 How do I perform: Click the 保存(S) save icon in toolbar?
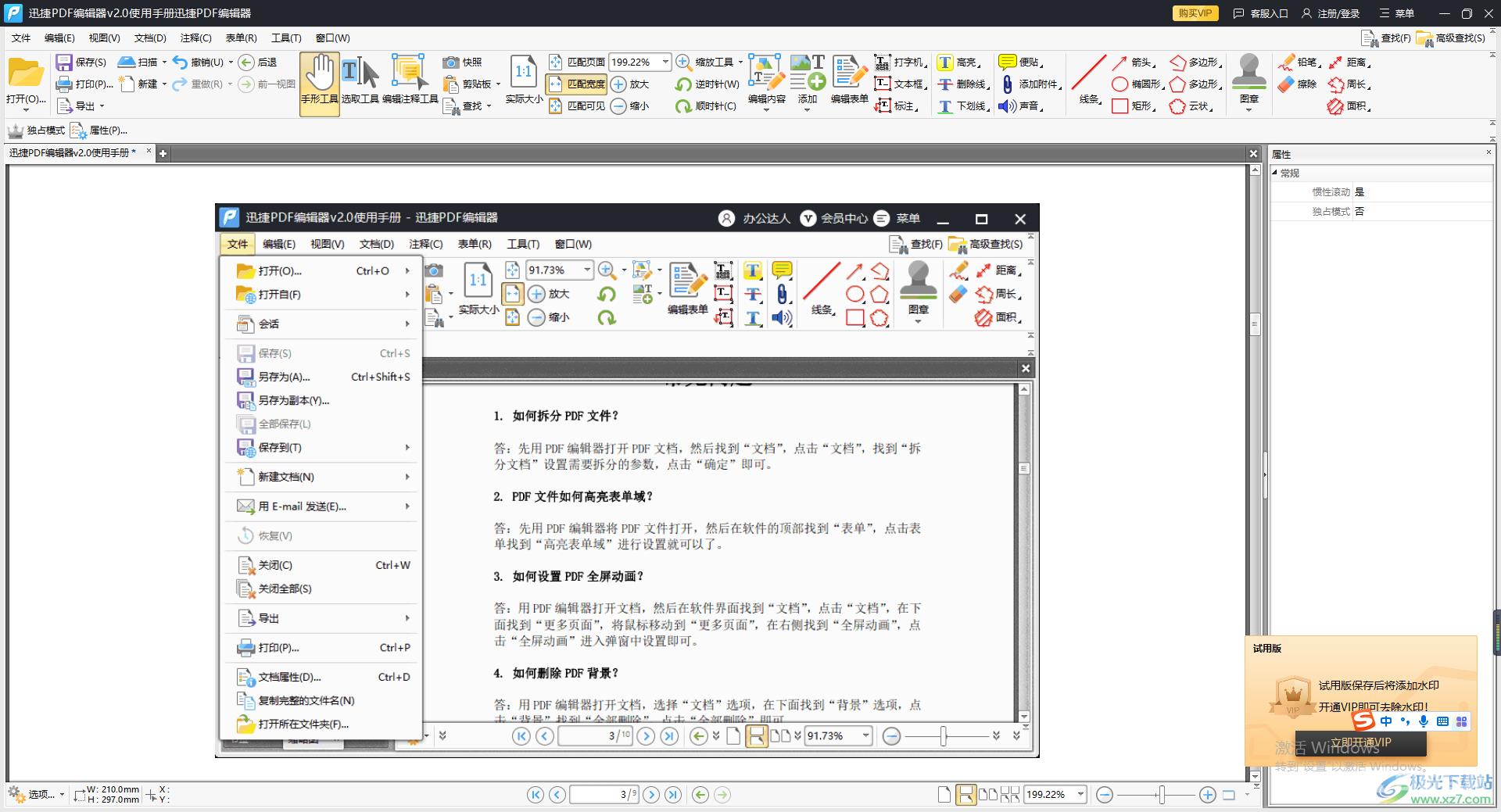coord(81,62)
